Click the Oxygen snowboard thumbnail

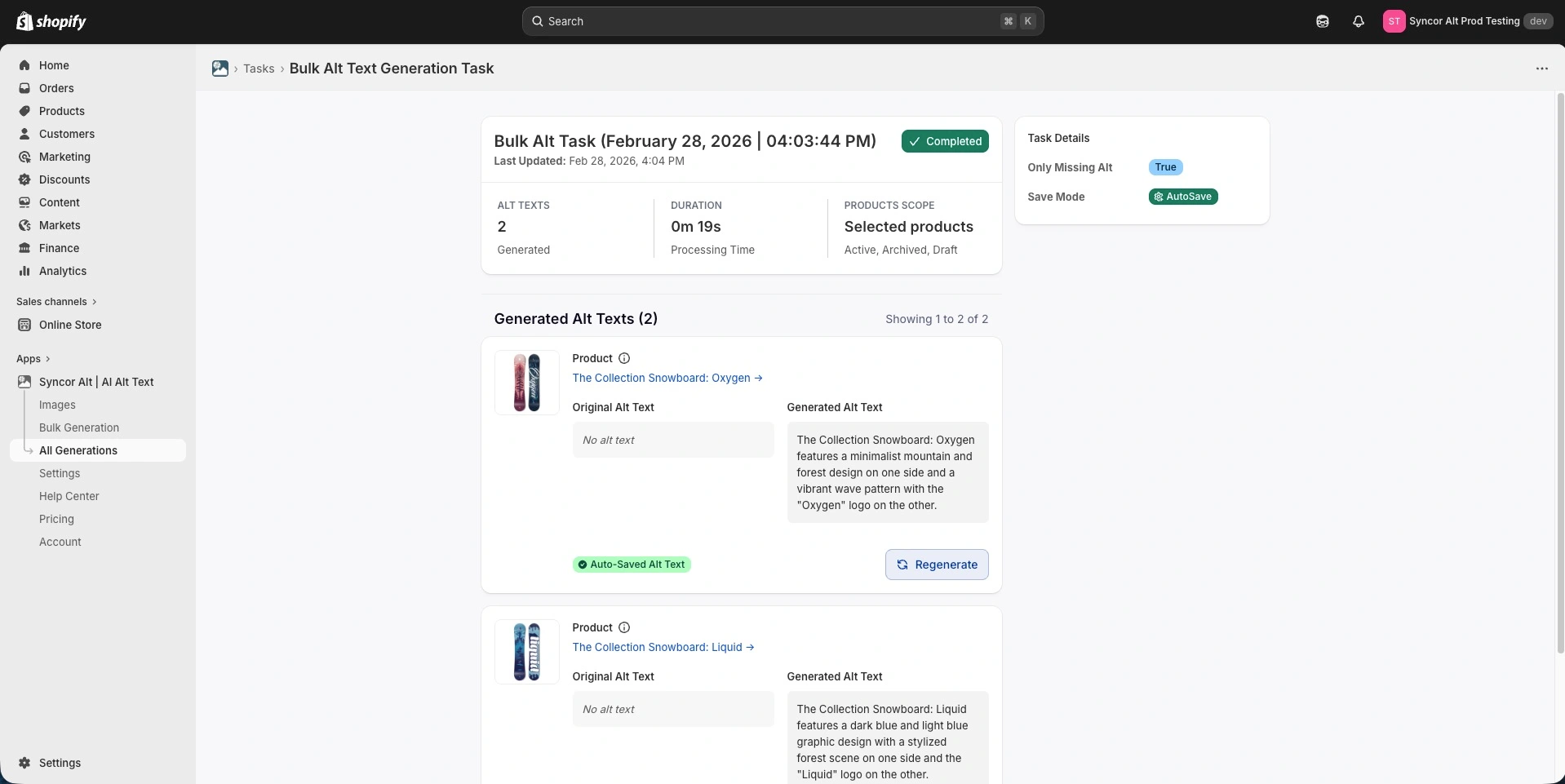pyautogui.click(x=526, y=382)
